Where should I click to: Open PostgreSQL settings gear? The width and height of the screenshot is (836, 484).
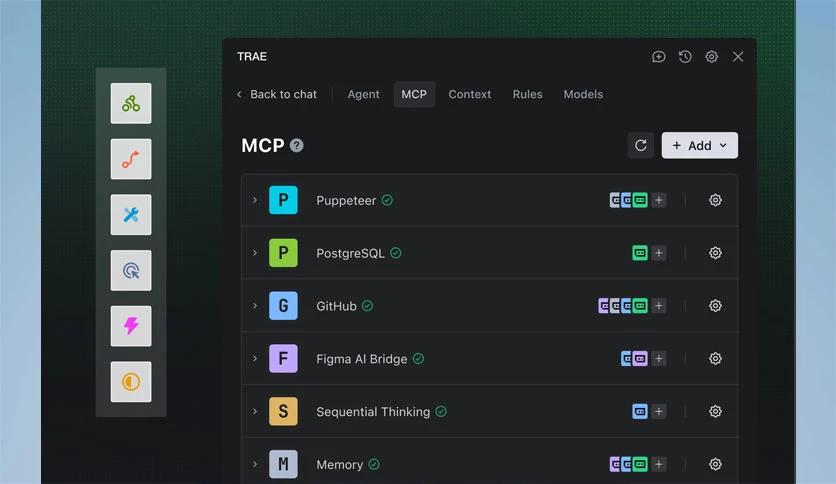[715, 253]
